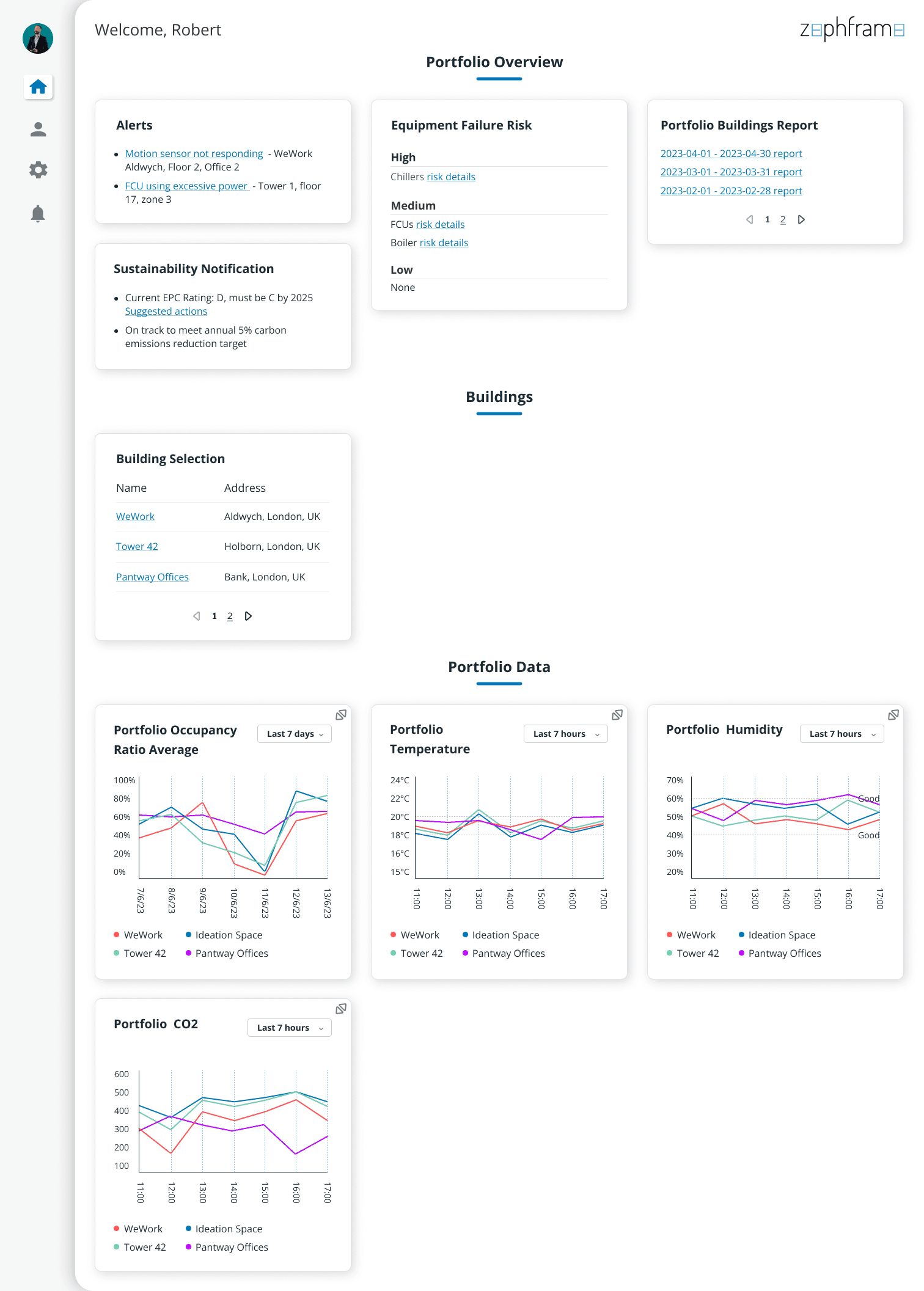Open the user profile sidebar icon
Screen dimensions: 924x1291
click(38, 129)
